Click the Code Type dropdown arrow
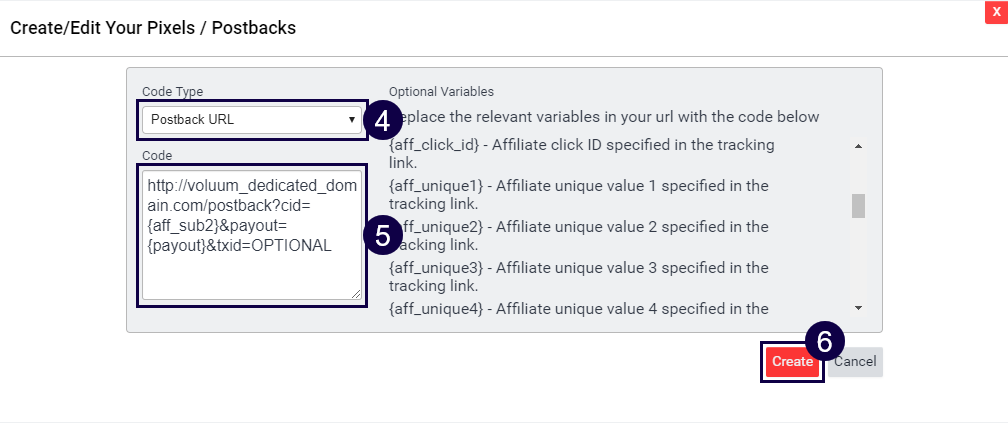This screenshot has height=423, width=1008. [x=351, y=120]
